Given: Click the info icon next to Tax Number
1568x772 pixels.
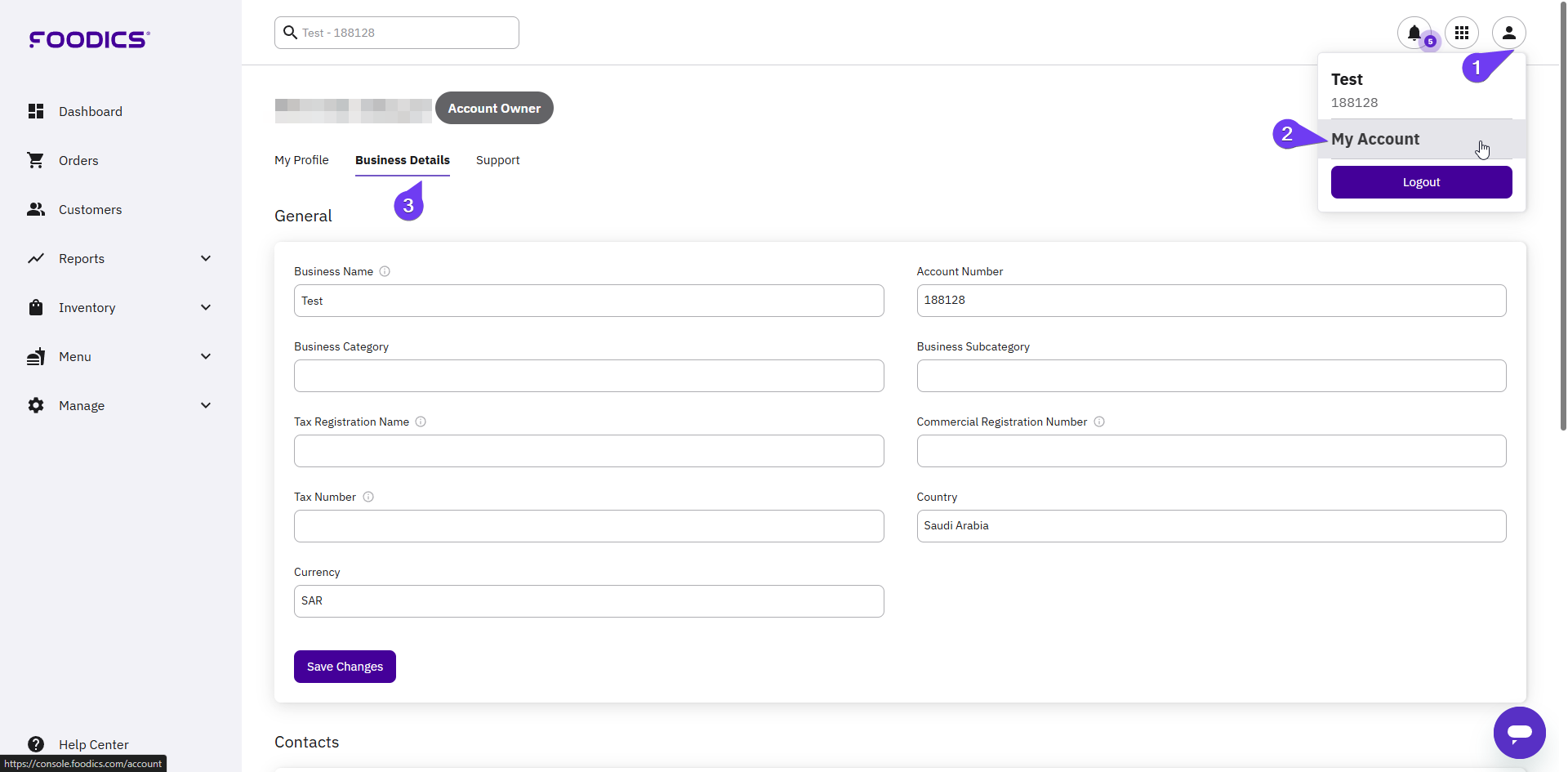Looking at the screenshot, I should (x=368, y=497).
